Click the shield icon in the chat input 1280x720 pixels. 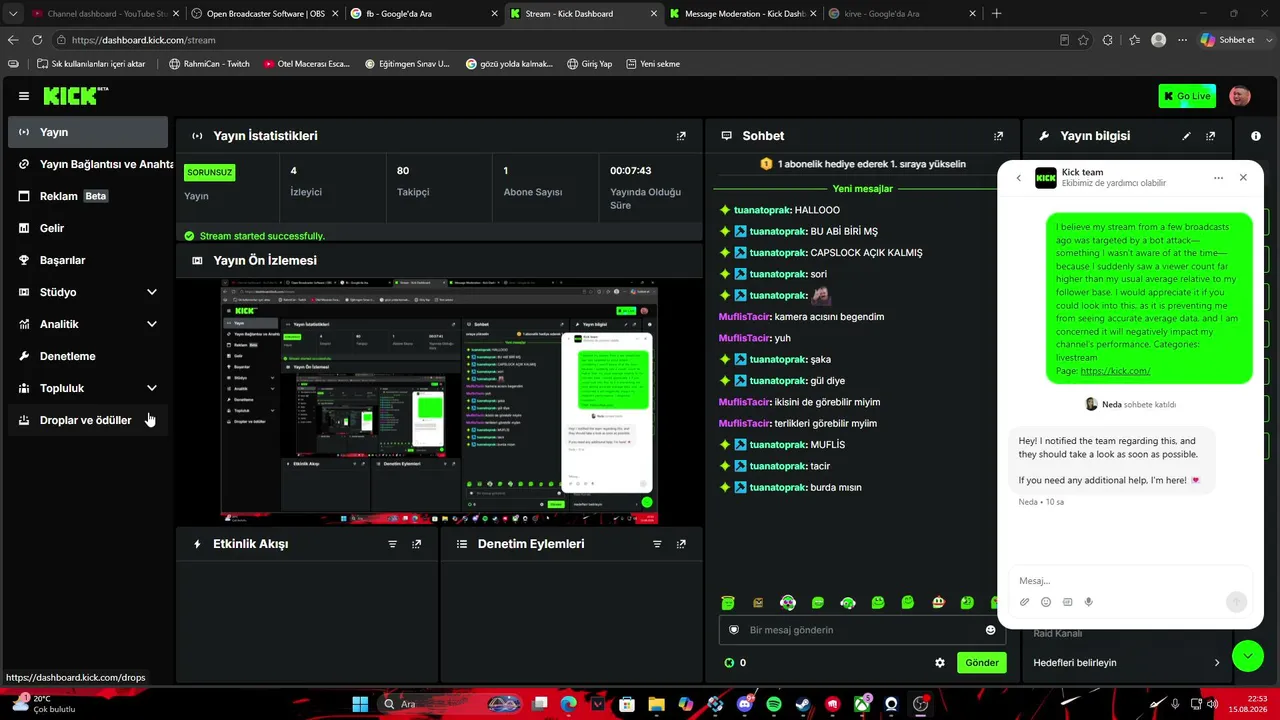click(734, 630)
